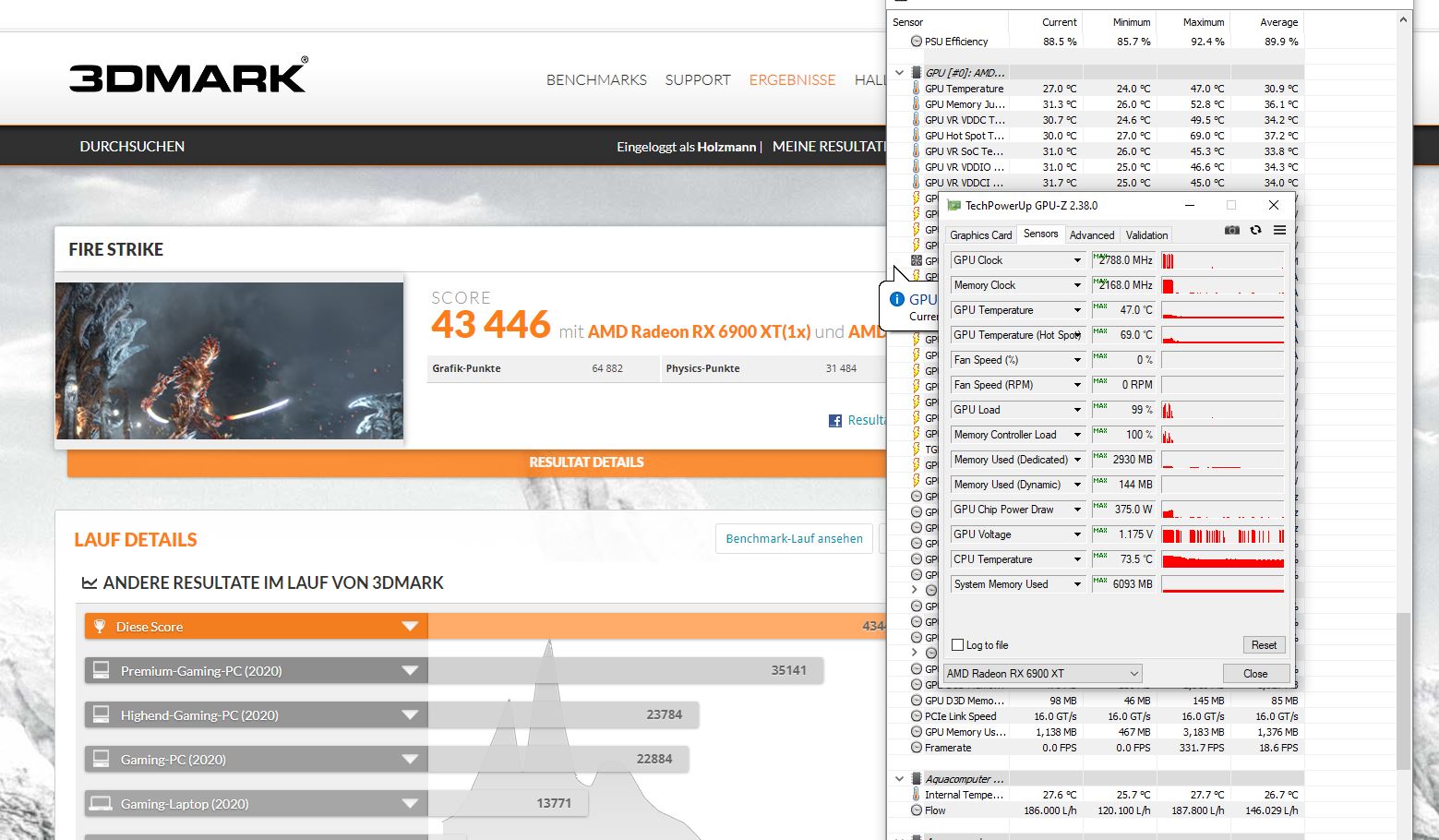Image resolution: width=1439 pixels, height=840 pixels.
Task: Expand the Gaming-Laptop (2020) arrow
Action: tap(410, 804)
